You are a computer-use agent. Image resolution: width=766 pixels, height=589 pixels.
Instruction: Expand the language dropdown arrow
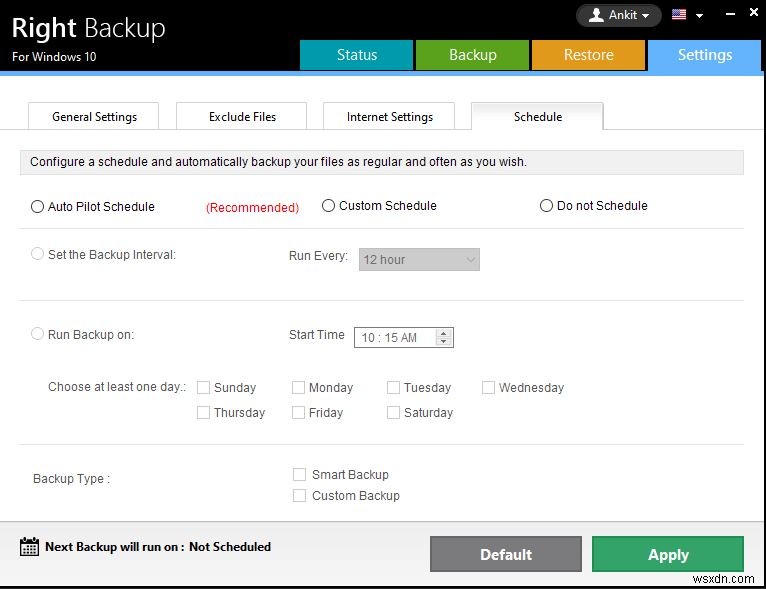pyautogui.click(x=699, y=16)
